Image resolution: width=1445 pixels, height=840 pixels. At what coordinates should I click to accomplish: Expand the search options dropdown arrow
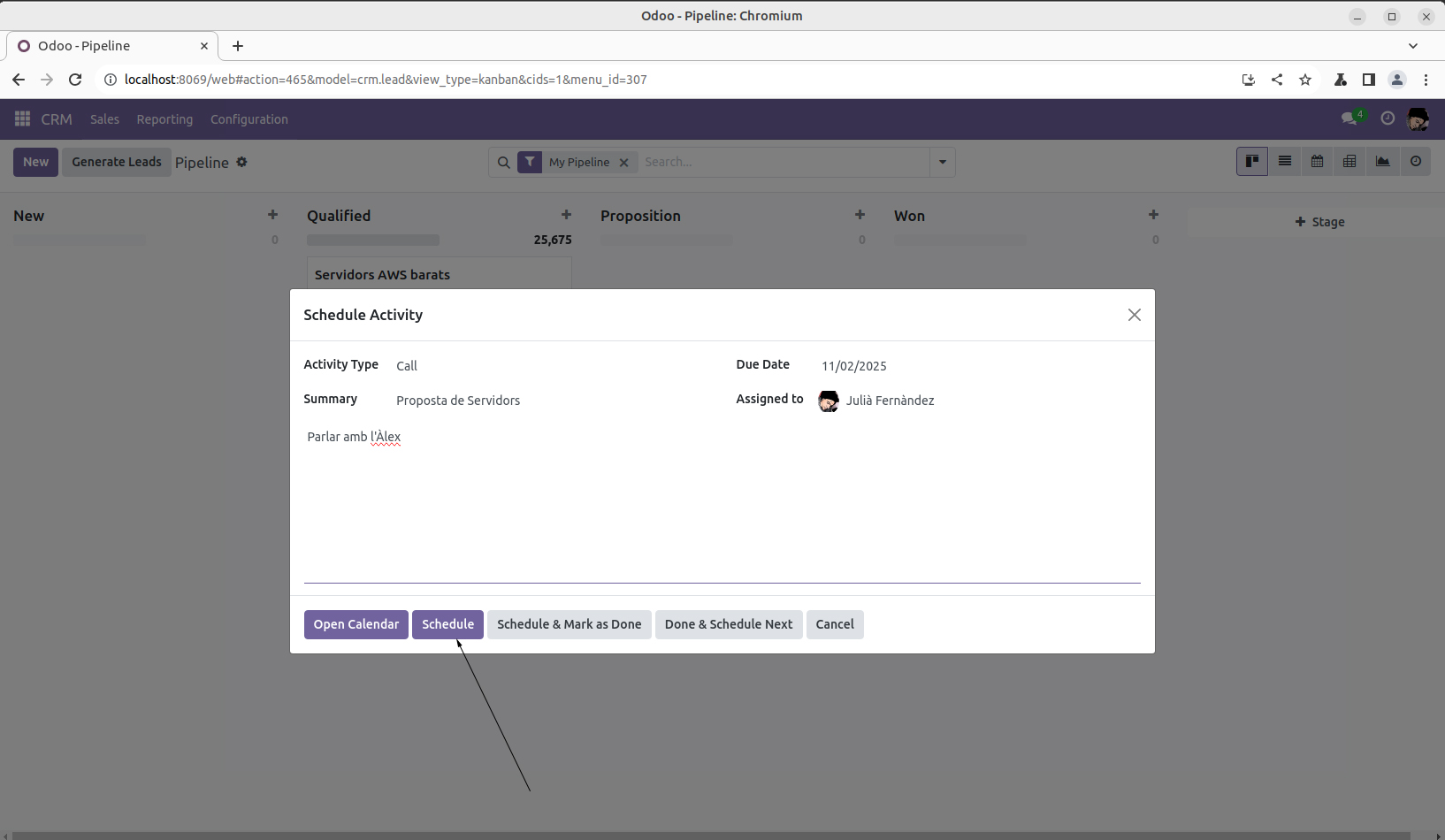tap(942, 162)
